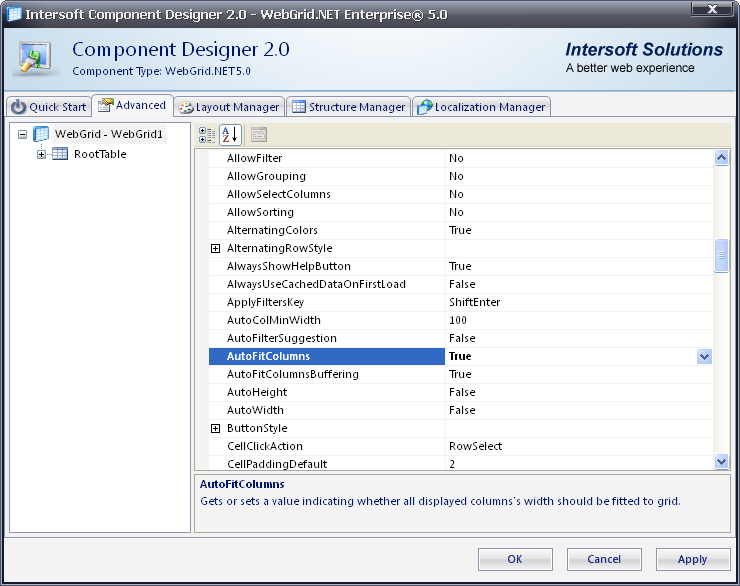The image size is (740, 586).
Task: Click the AutoFilterSuggestion False value
Action: pyautogui.click(x=579, y=338)
